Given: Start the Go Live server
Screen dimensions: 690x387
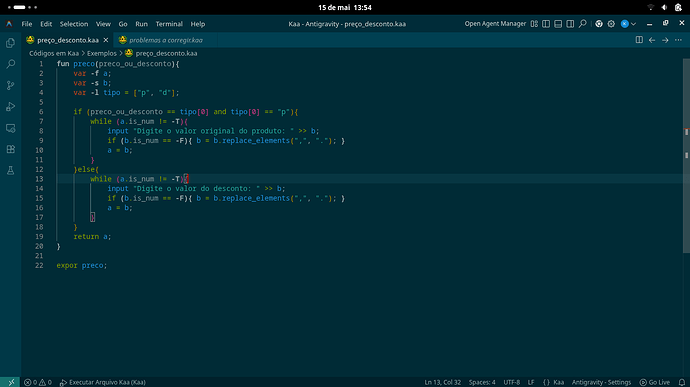Looking at the screenshot, I should point(655,382).
